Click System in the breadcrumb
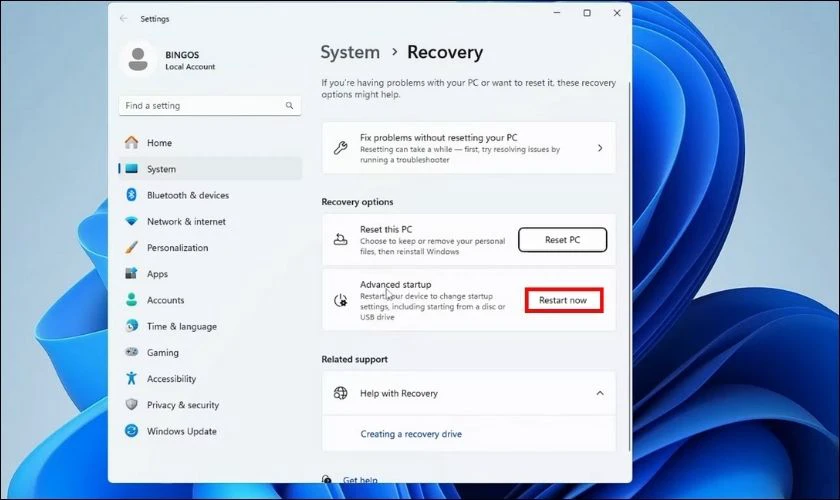 pyautogui.click(x=350, y=52)
